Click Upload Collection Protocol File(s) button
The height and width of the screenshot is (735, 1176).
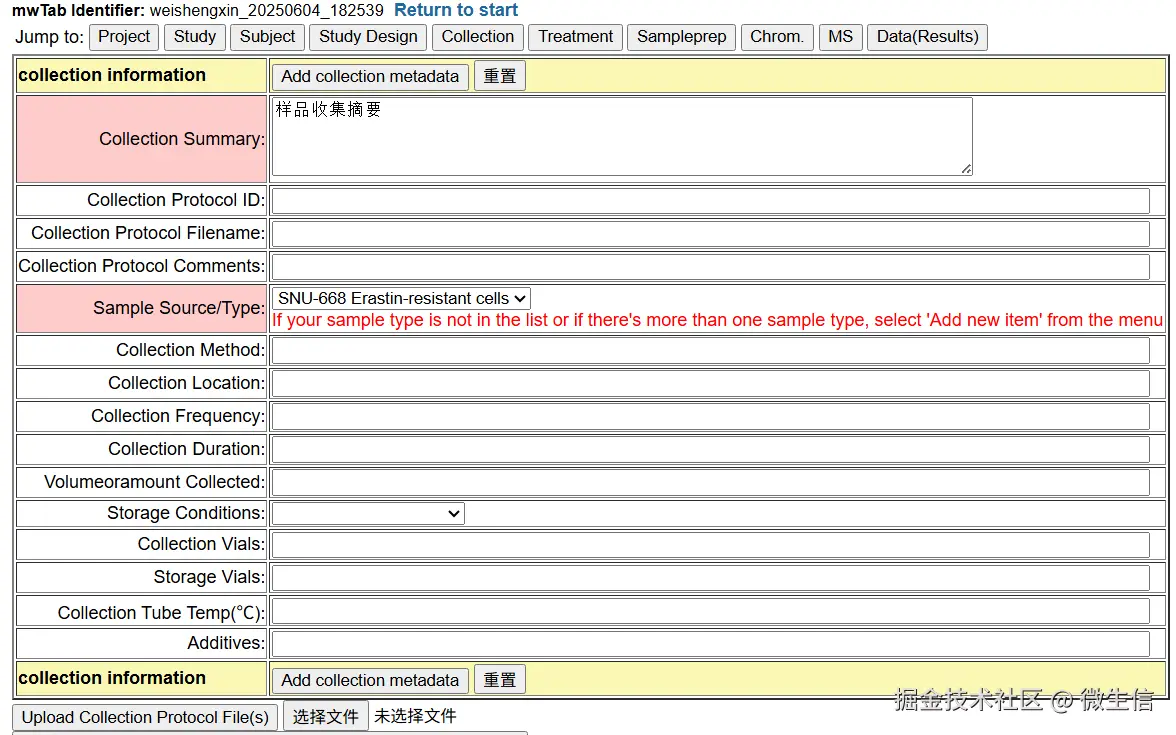145,717
